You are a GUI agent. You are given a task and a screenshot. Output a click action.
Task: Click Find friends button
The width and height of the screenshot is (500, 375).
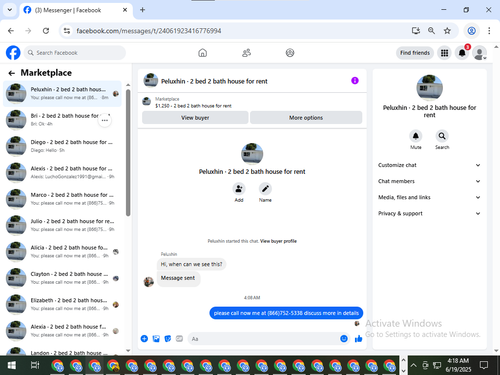[415, 53]
